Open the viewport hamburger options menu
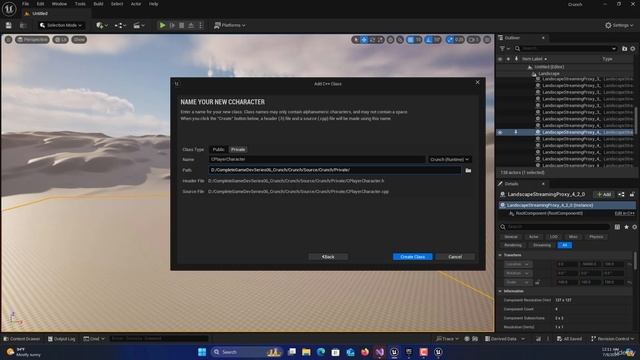 [x=8, y=40]
